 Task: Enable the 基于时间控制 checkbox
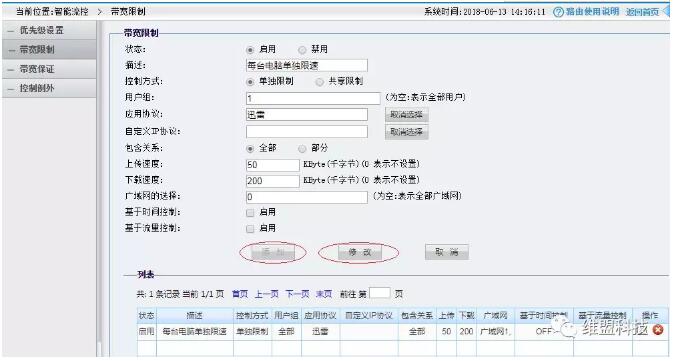point(250,212)
